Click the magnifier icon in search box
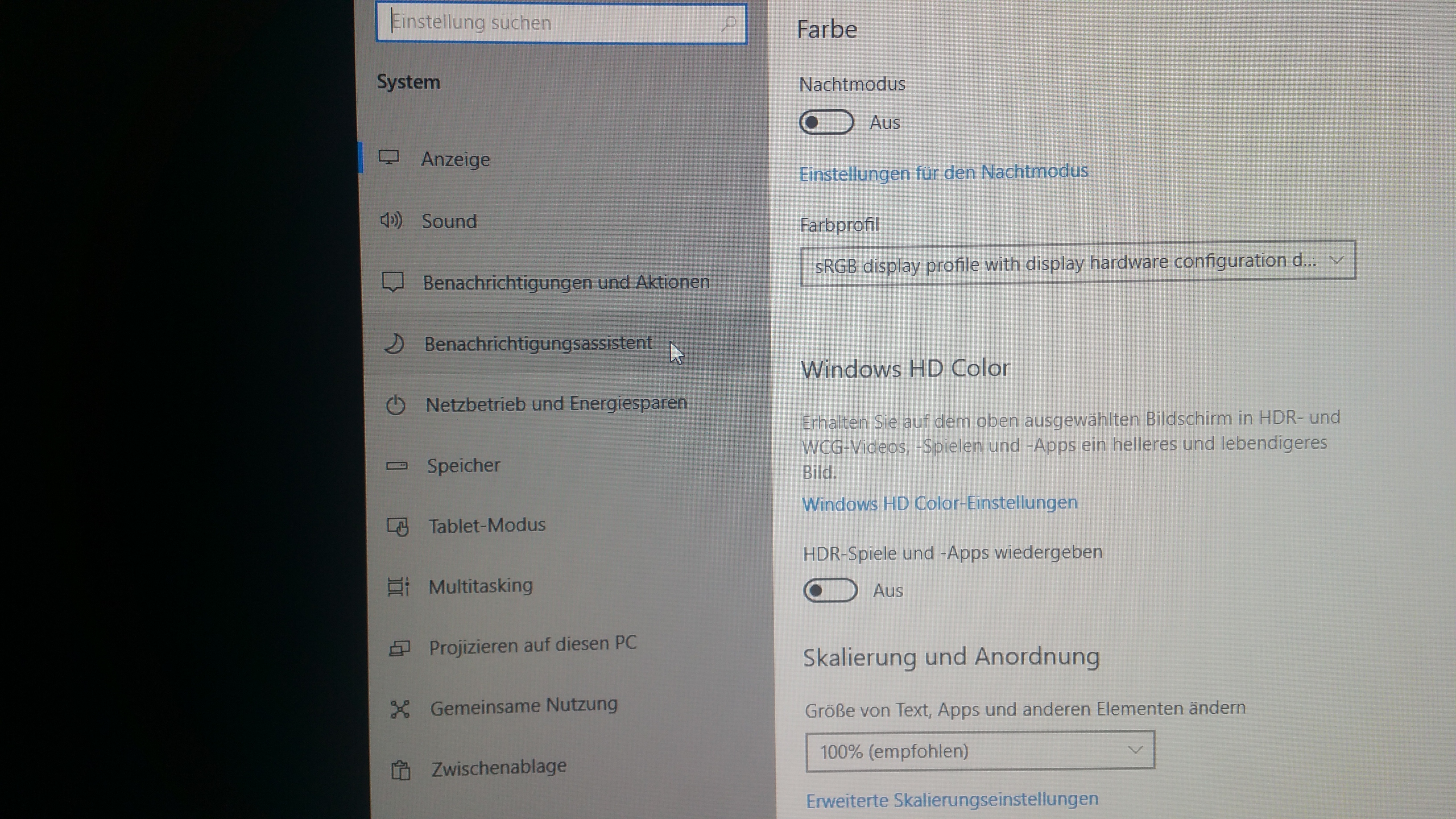The image size is (1456, 819). 729,24
